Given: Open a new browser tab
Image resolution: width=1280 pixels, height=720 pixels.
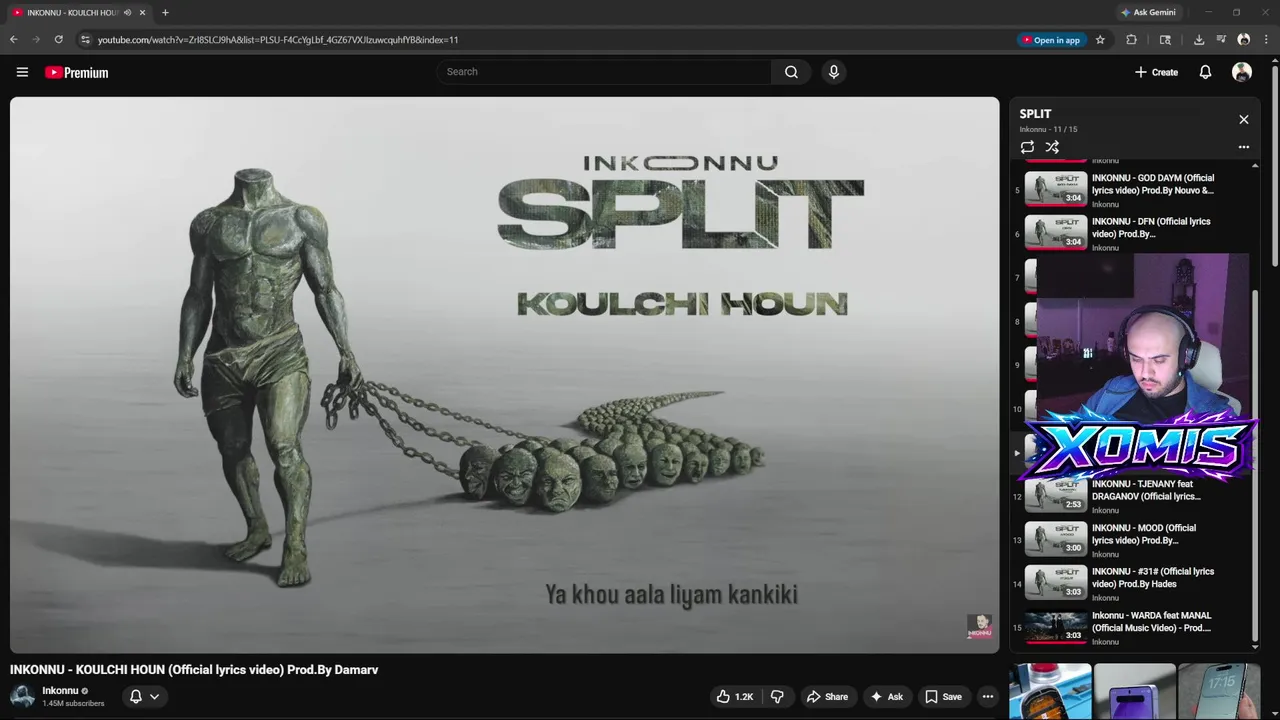Looking at the screenshot, I should click(165, 12).
